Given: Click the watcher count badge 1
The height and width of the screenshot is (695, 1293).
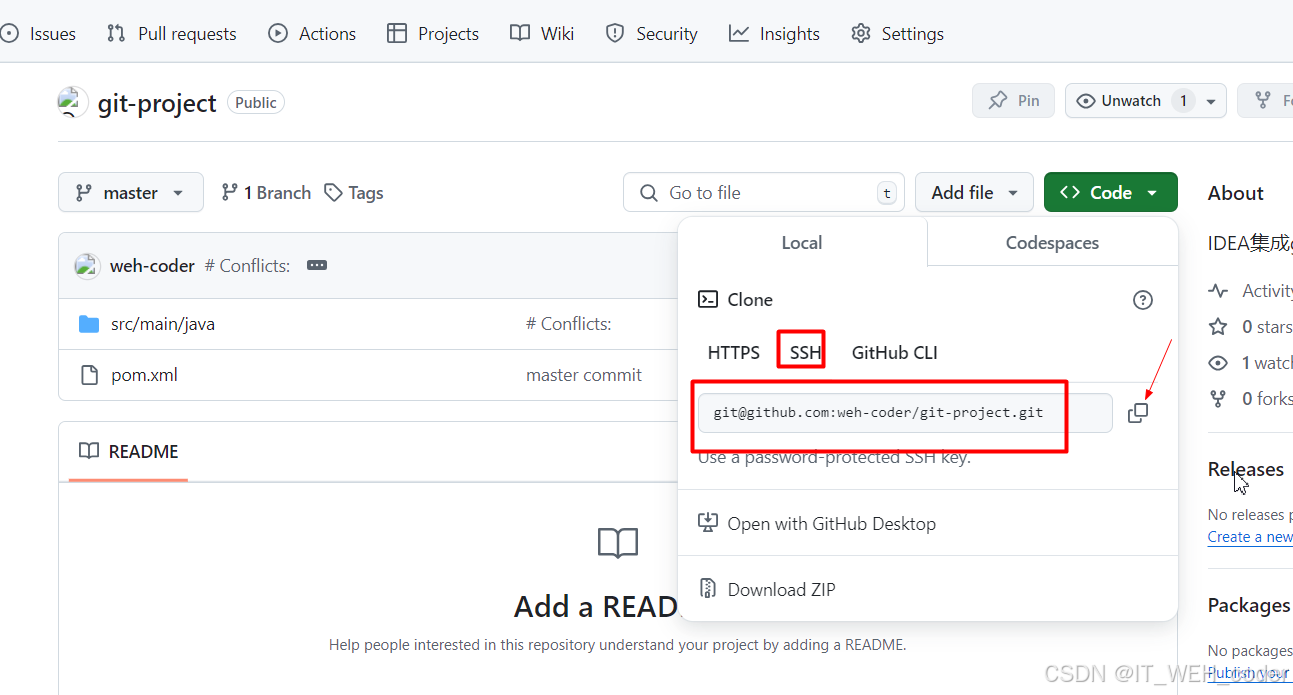Looking at the screenshot, I should click(1183, 101).
